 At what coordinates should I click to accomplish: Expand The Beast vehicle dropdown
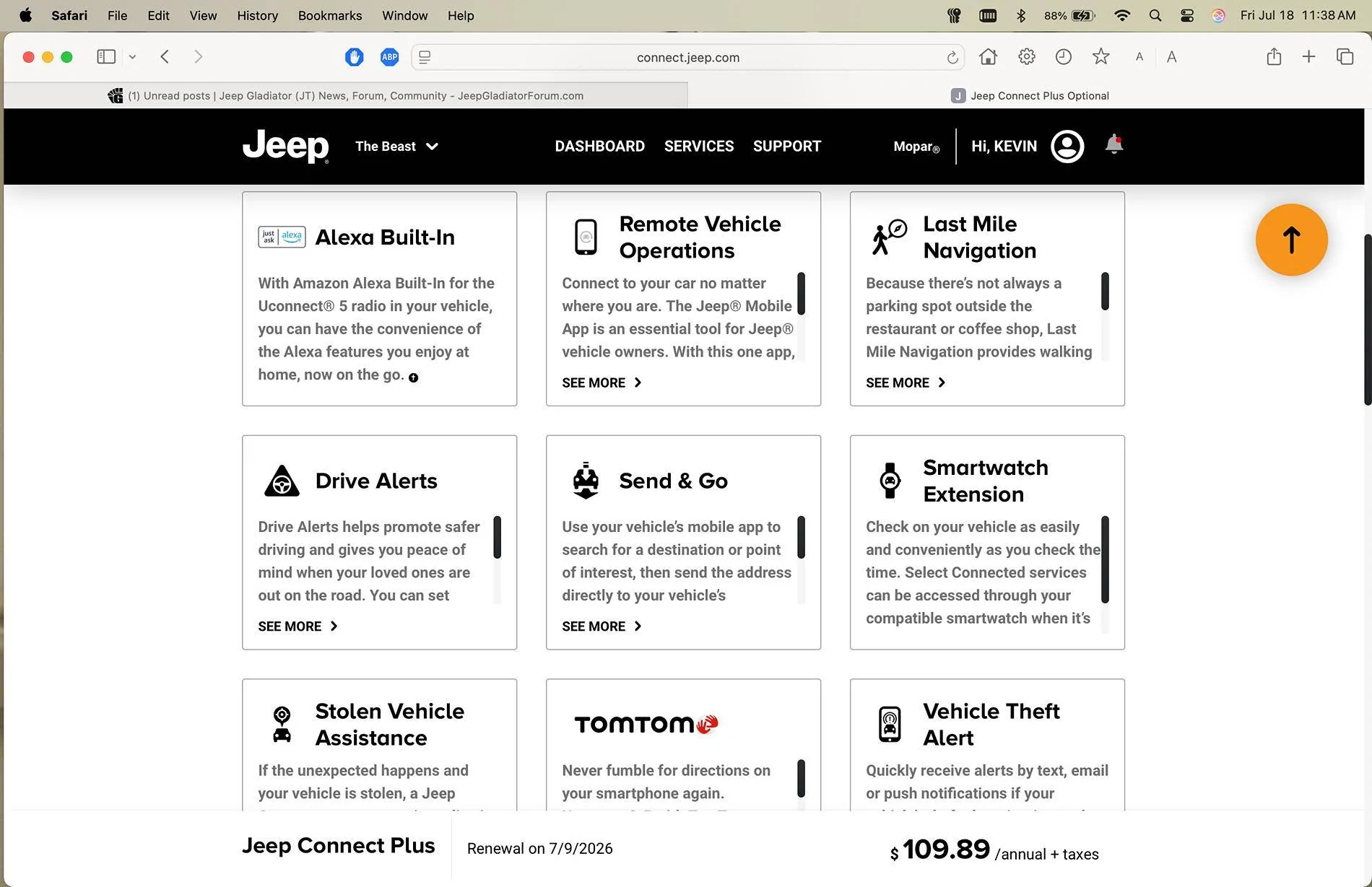pyautogui.click(x=396, y=147)
